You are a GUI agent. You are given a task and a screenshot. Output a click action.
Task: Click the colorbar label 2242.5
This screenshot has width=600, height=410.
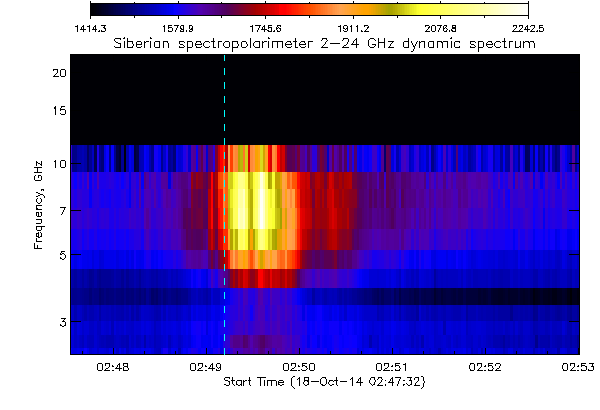[528, 29]
